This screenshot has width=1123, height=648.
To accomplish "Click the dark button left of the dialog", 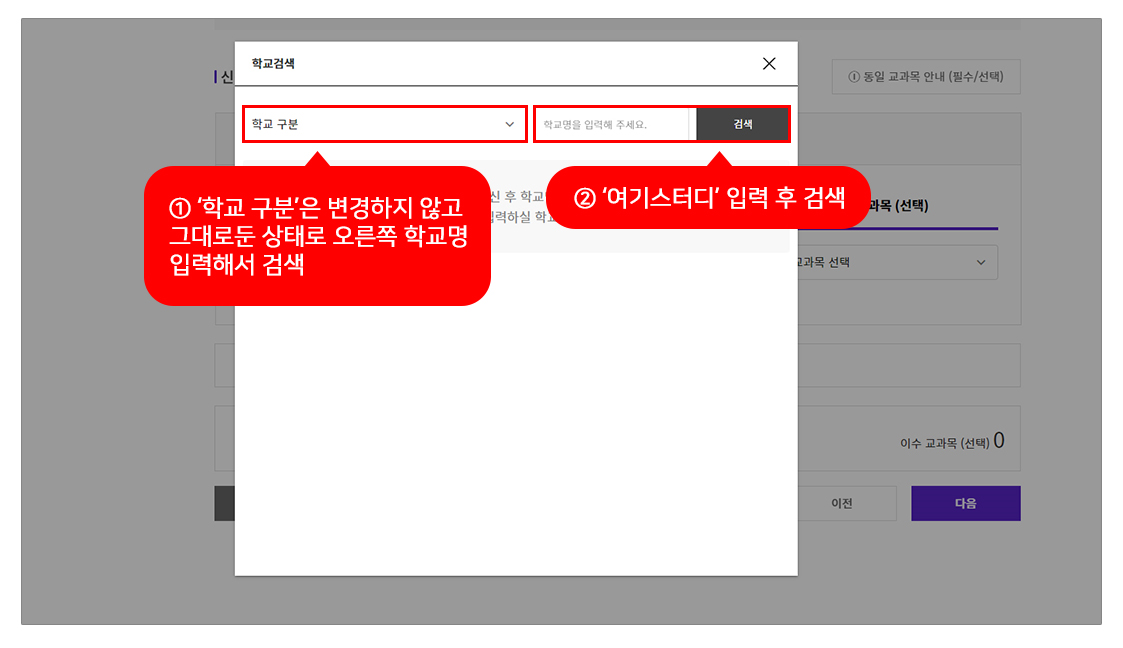I will (x=224, y=503).
